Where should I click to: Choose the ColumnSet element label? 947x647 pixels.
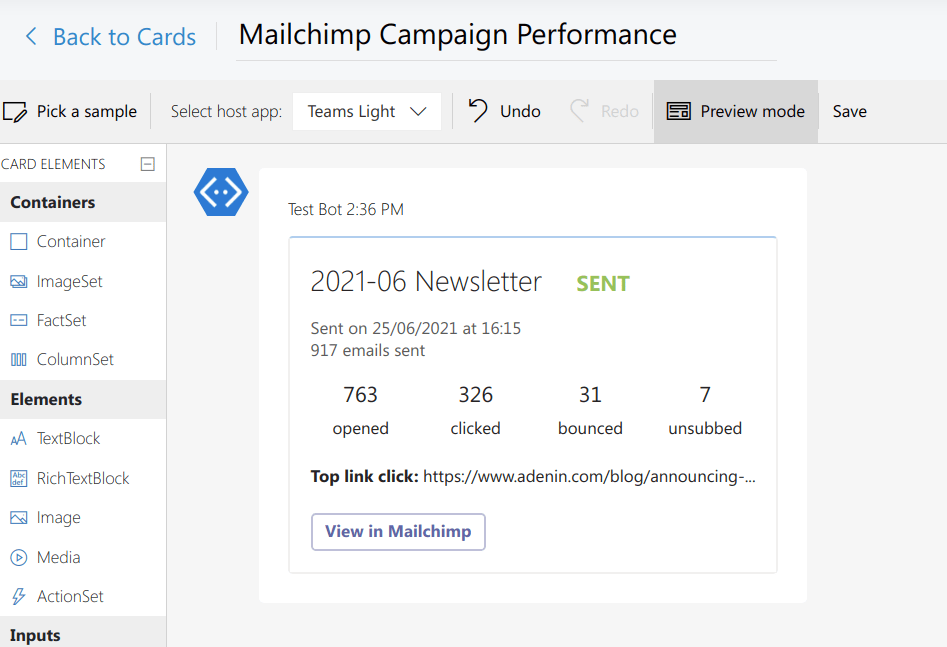pyautogui.click(x=75, y=359)
